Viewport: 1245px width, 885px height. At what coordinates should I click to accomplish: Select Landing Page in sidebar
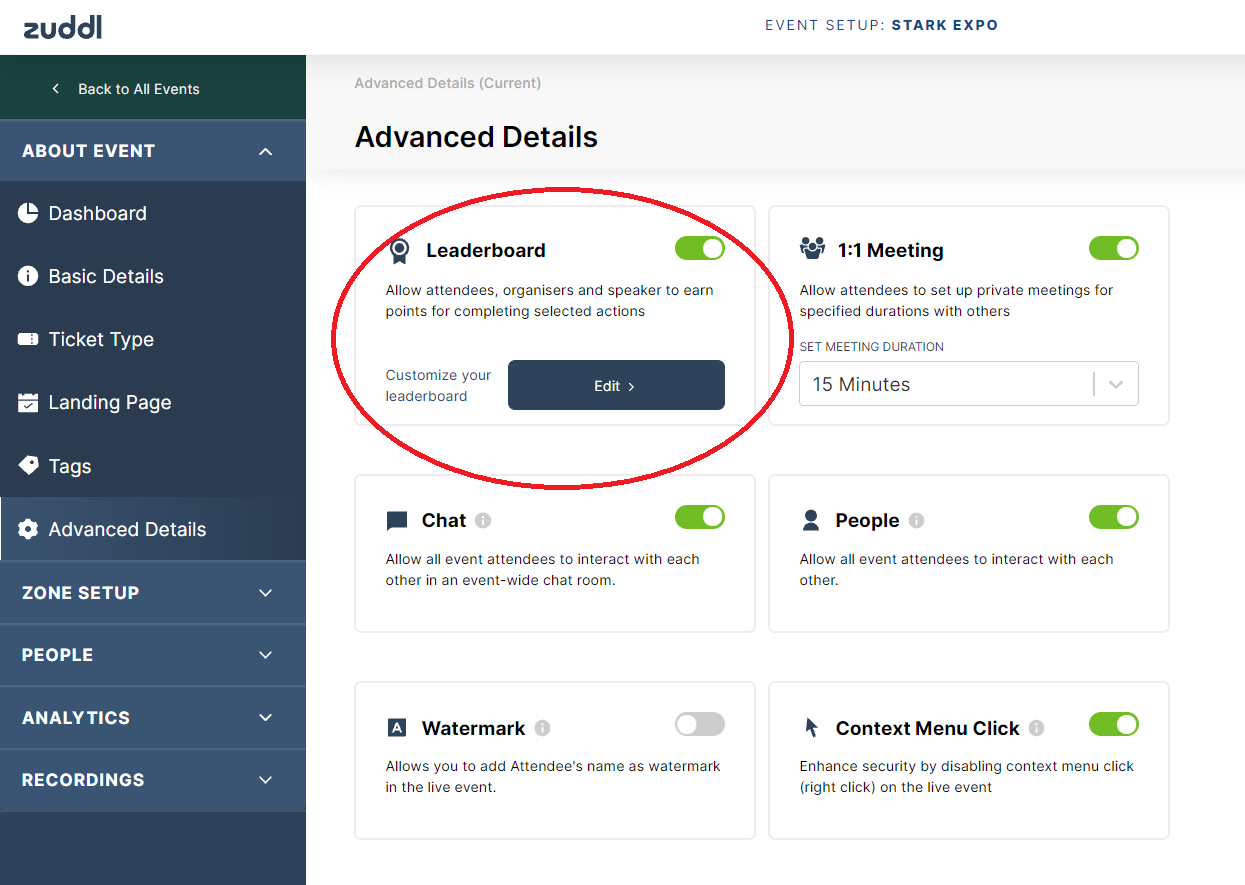(153, 403)
